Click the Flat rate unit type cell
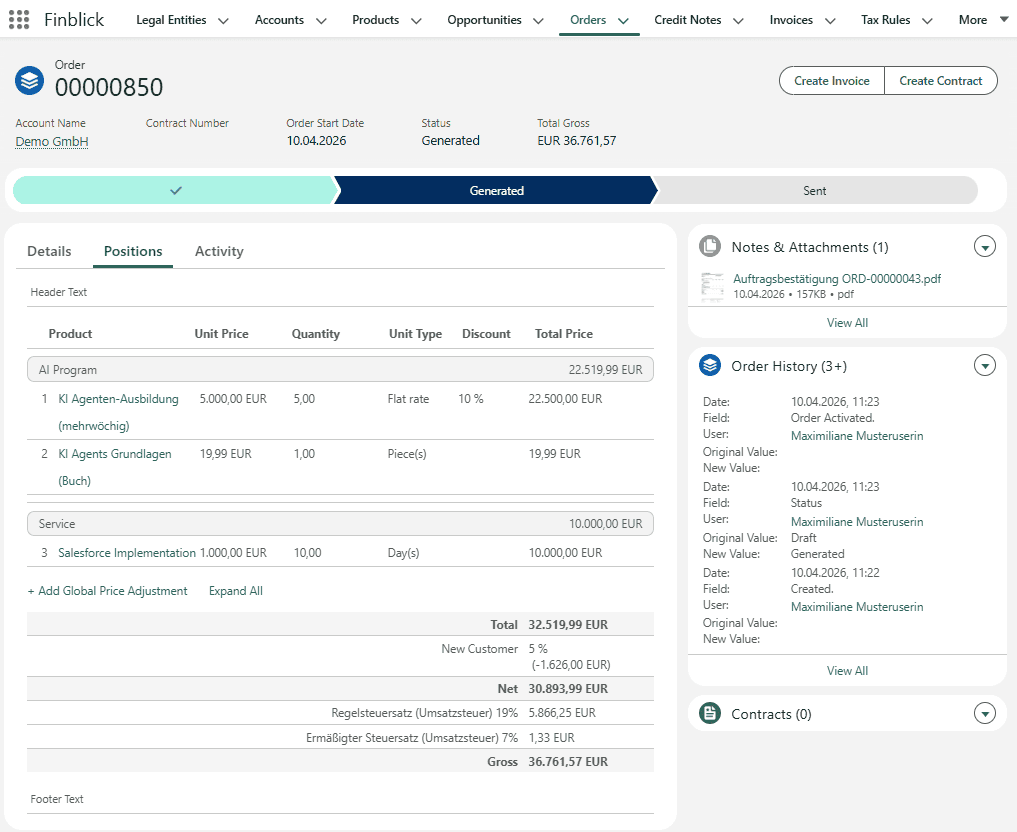The width and height of the screenshot is (1017, 832). click(x=408, y=399)
